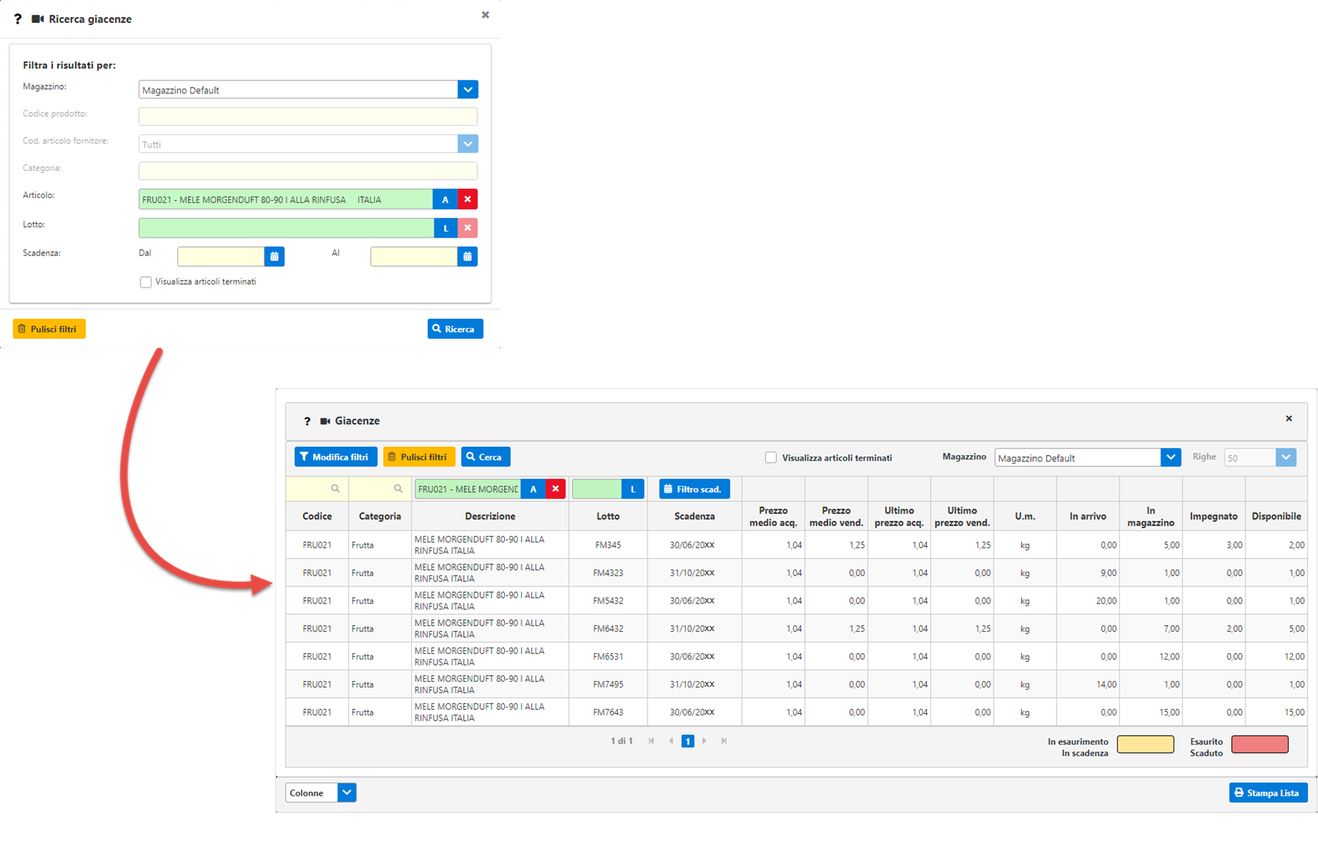Click Pulisci filtri in Ricerca giacenze dialog
This screenshot has height=849, width=1318.
click(50, 328)
